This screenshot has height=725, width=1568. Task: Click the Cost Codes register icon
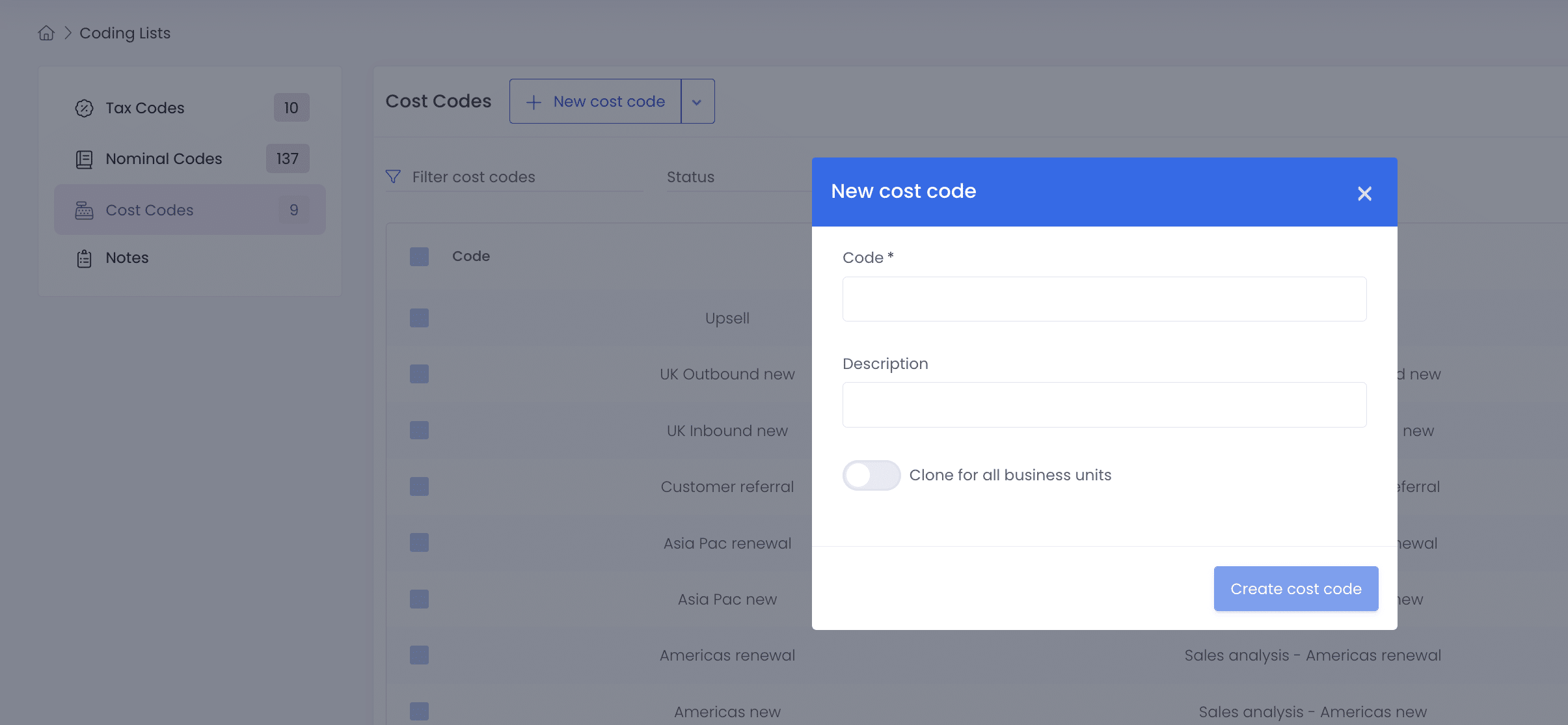[84, 210]
